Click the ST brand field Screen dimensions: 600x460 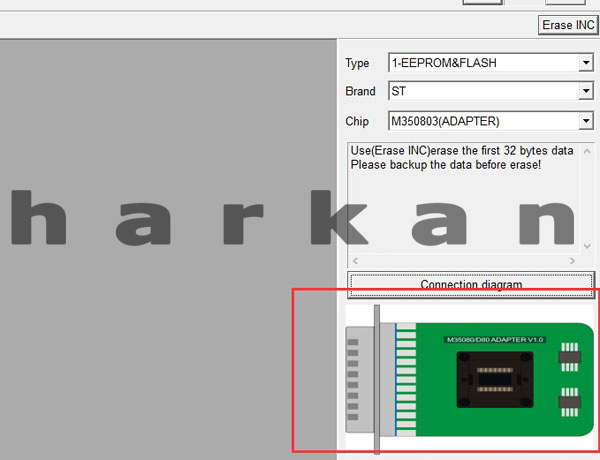pos(482,92)
